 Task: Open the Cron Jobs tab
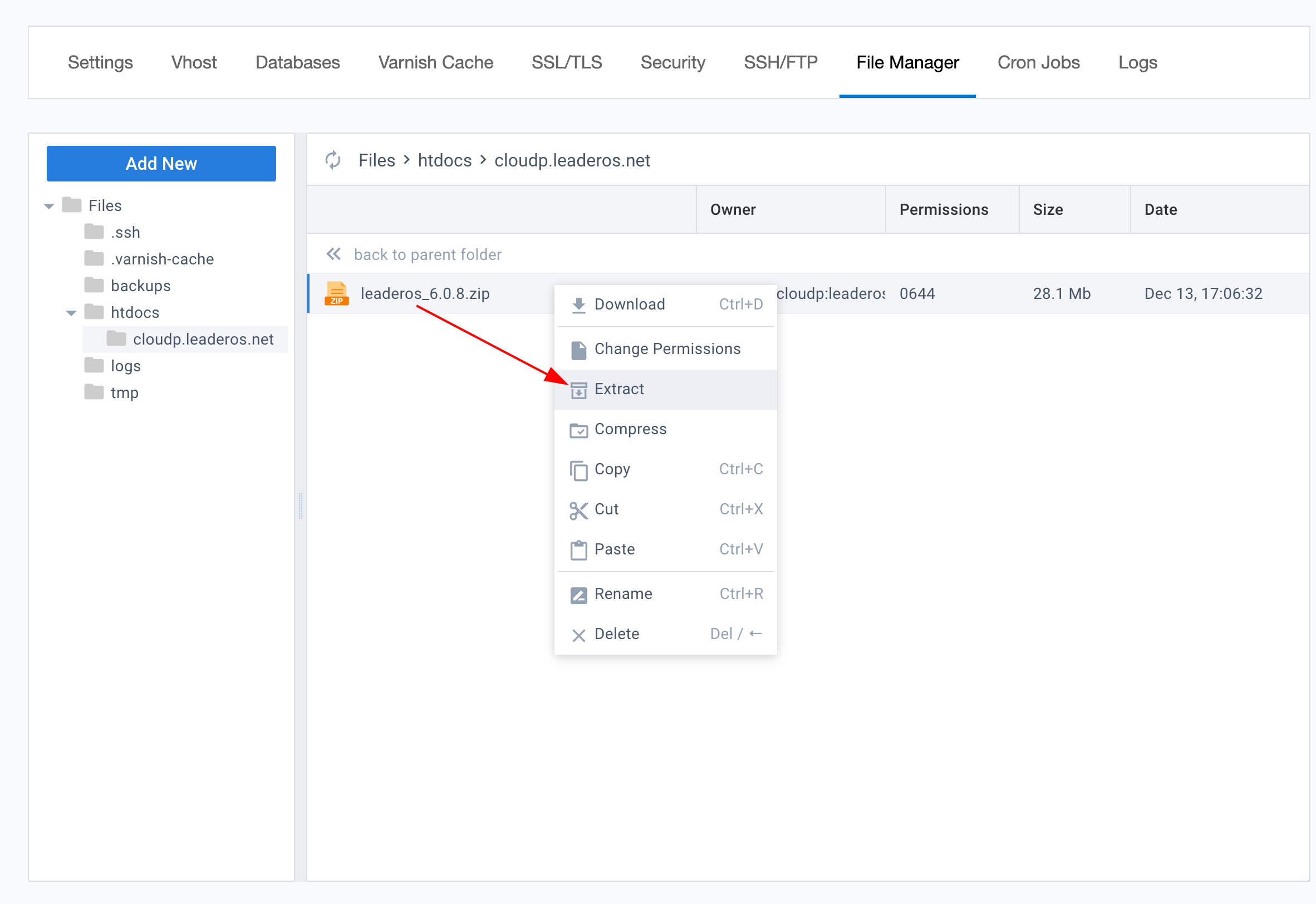pyautogui.click(x=1038, y=62)
